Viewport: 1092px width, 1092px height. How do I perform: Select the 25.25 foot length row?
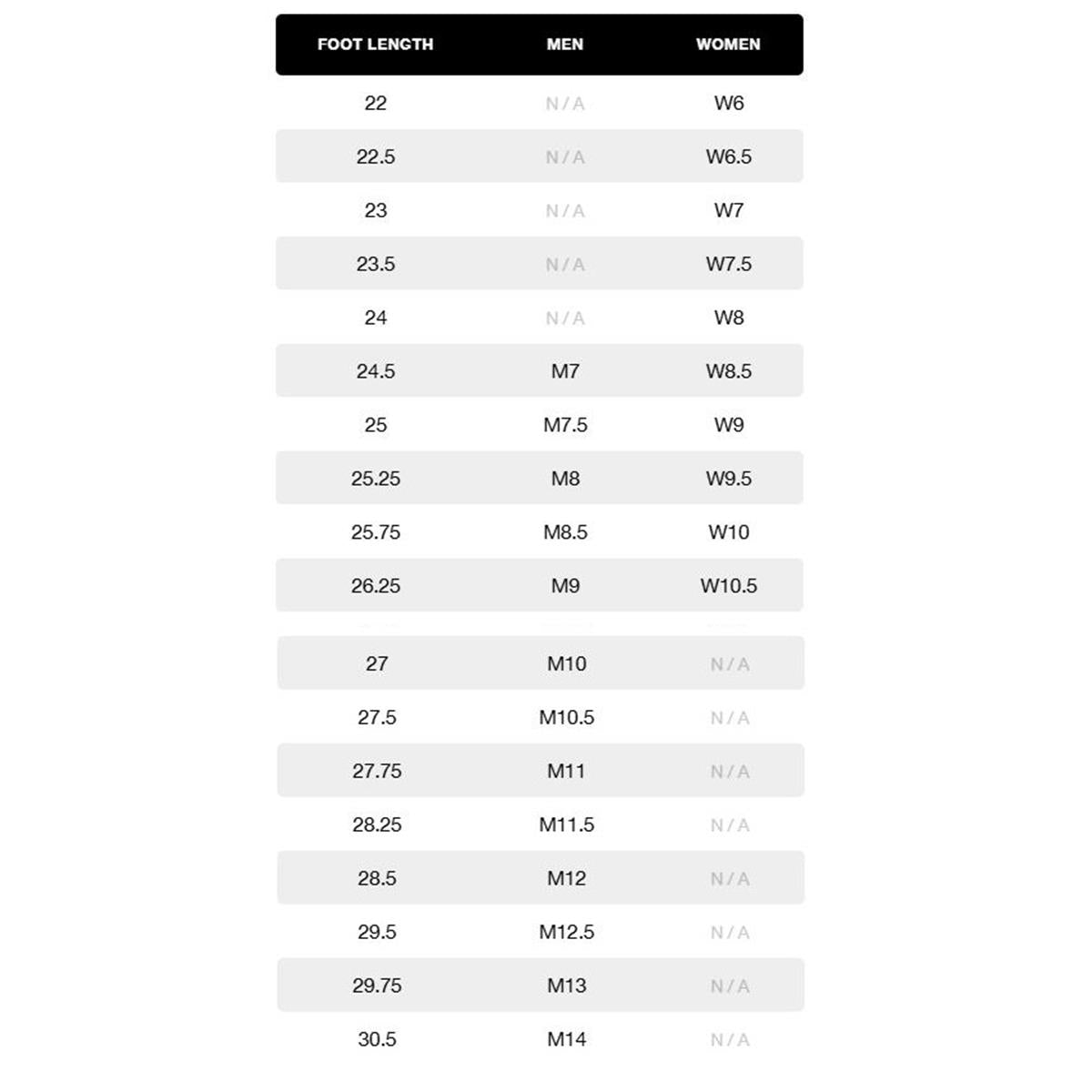[x=540, y=478]
